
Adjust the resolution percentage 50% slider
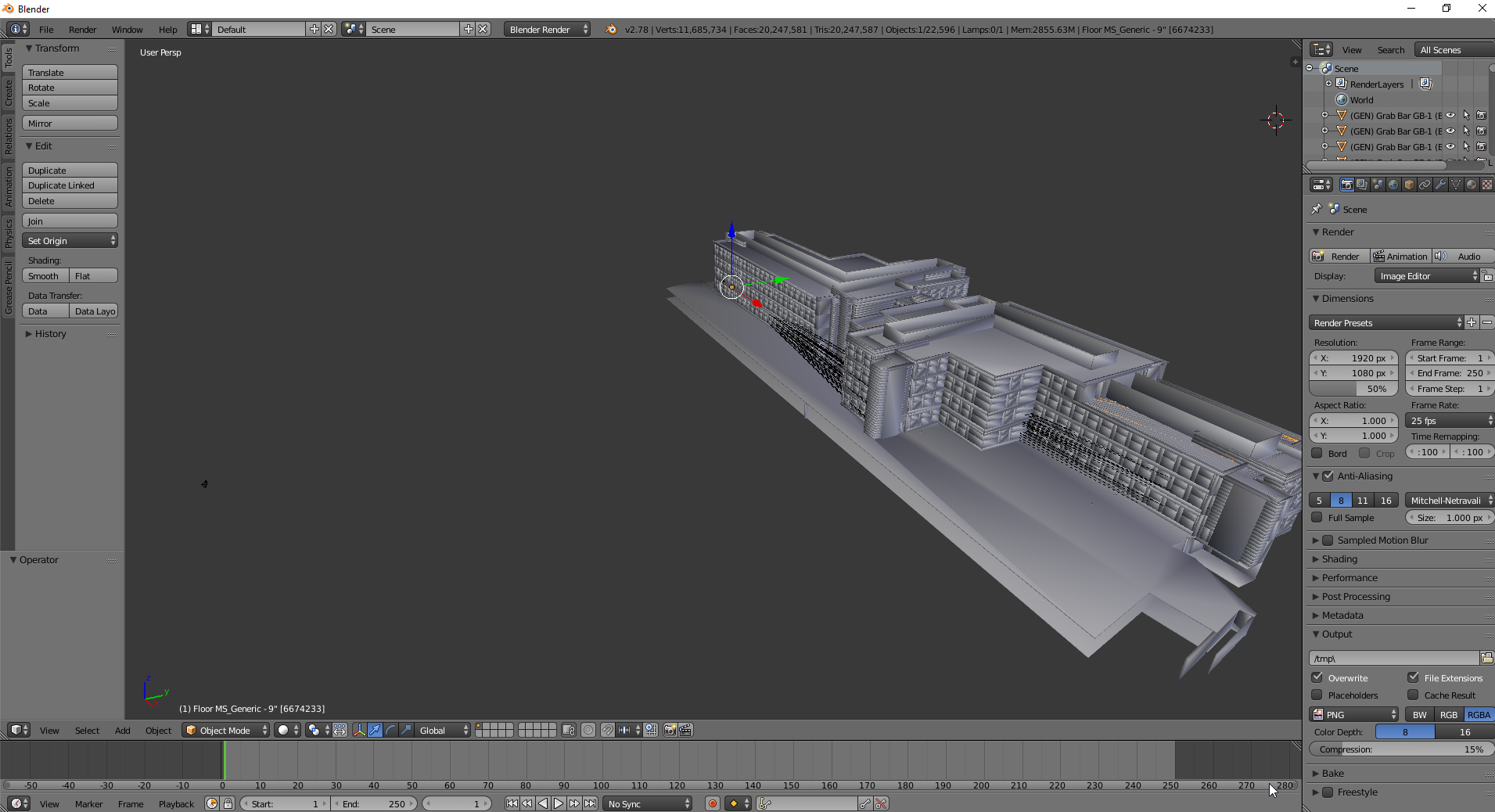tap(1353, 389)
